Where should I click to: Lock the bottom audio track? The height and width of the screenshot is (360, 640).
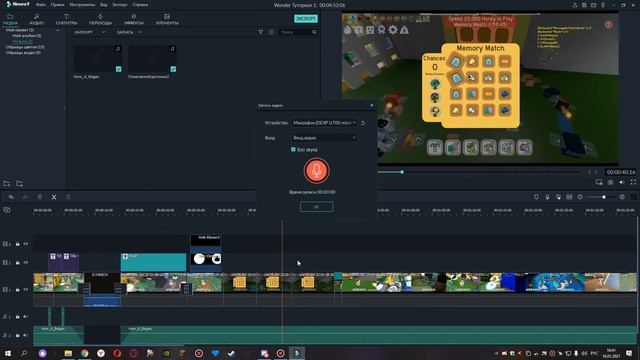pyautogui.click(x=18, y=335)
